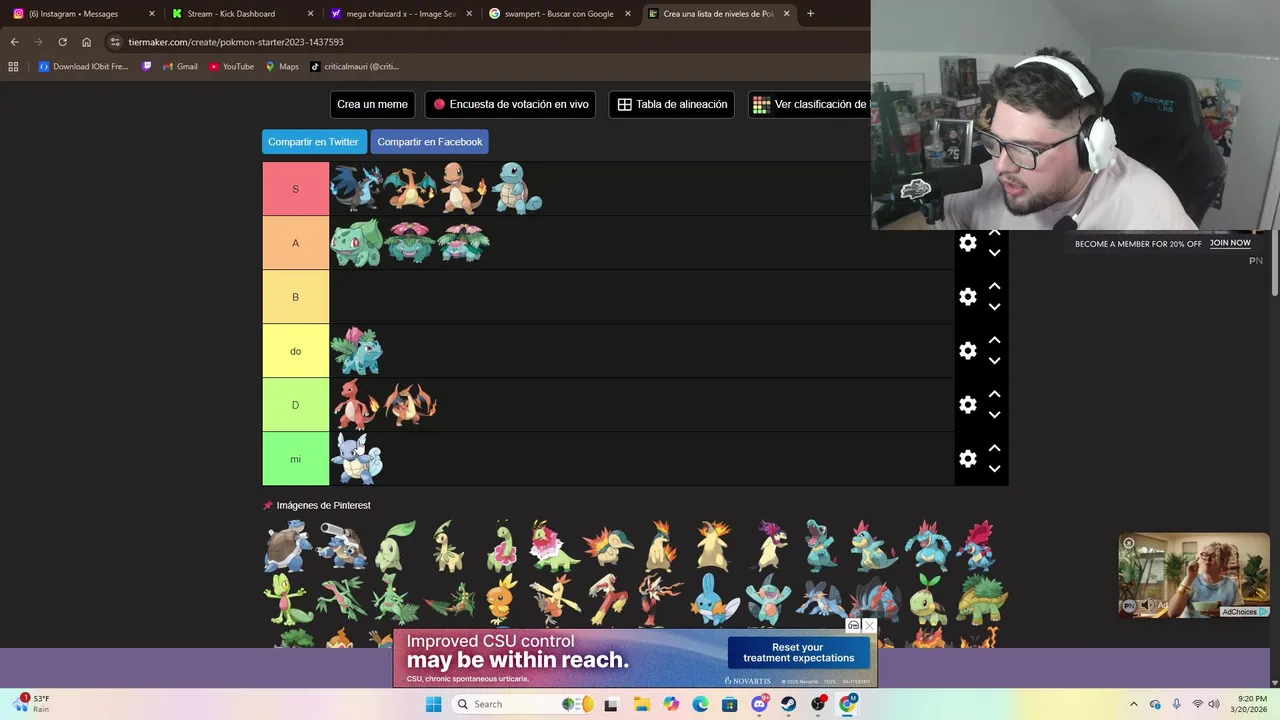Select Charmeleon image in D tier
Screen dimensions: 1280x720
(357, 405)
